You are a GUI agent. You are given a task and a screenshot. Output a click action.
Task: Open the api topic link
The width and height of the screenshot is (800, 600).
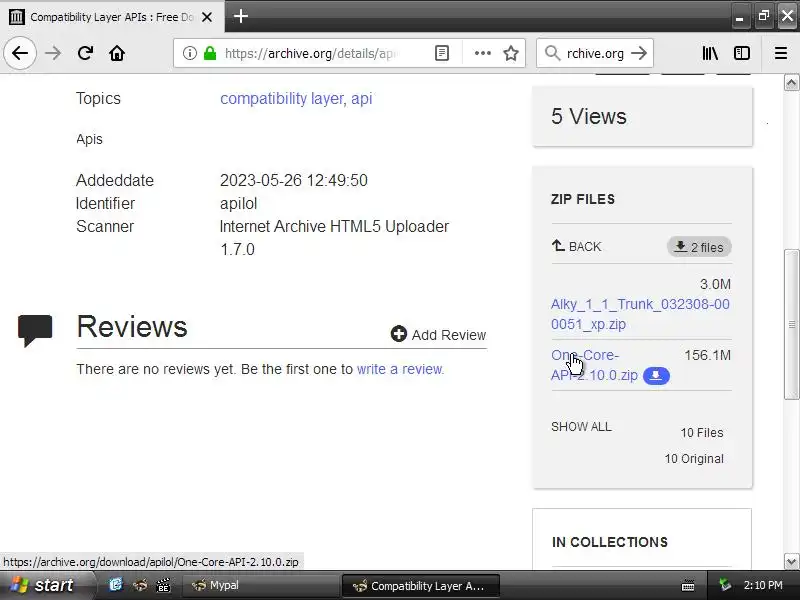pyautogui.click(x=361, y=98)
